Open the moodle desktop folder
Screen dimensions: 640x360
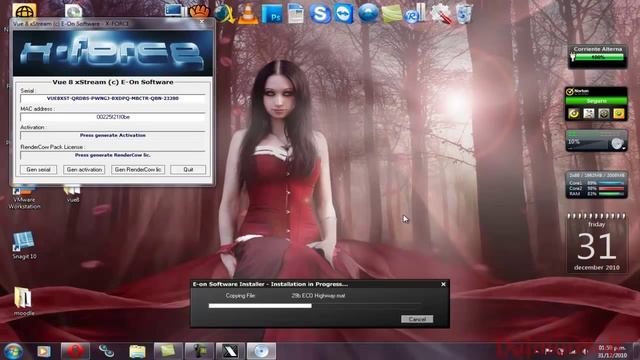[24, 302]
